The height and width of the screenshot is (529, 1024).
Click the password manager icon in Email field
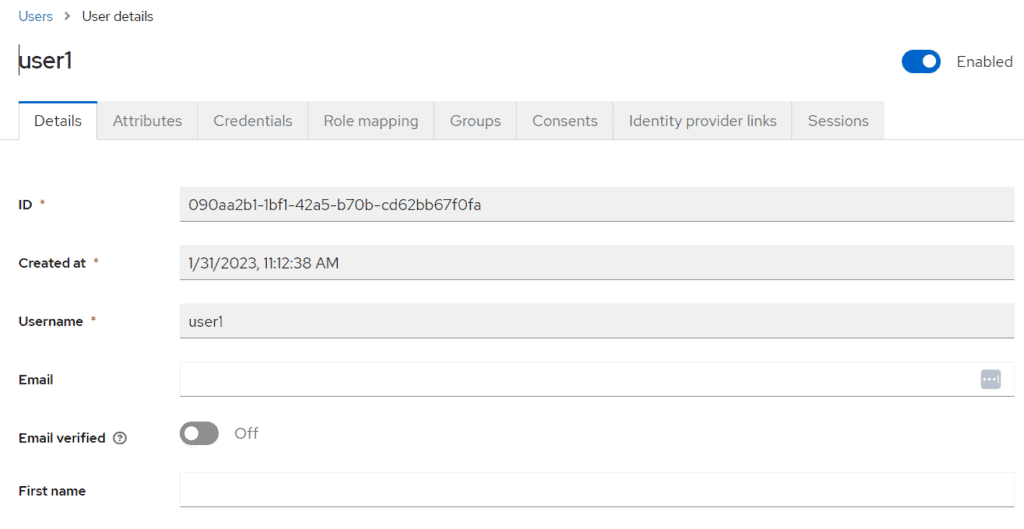click(990, 379)
